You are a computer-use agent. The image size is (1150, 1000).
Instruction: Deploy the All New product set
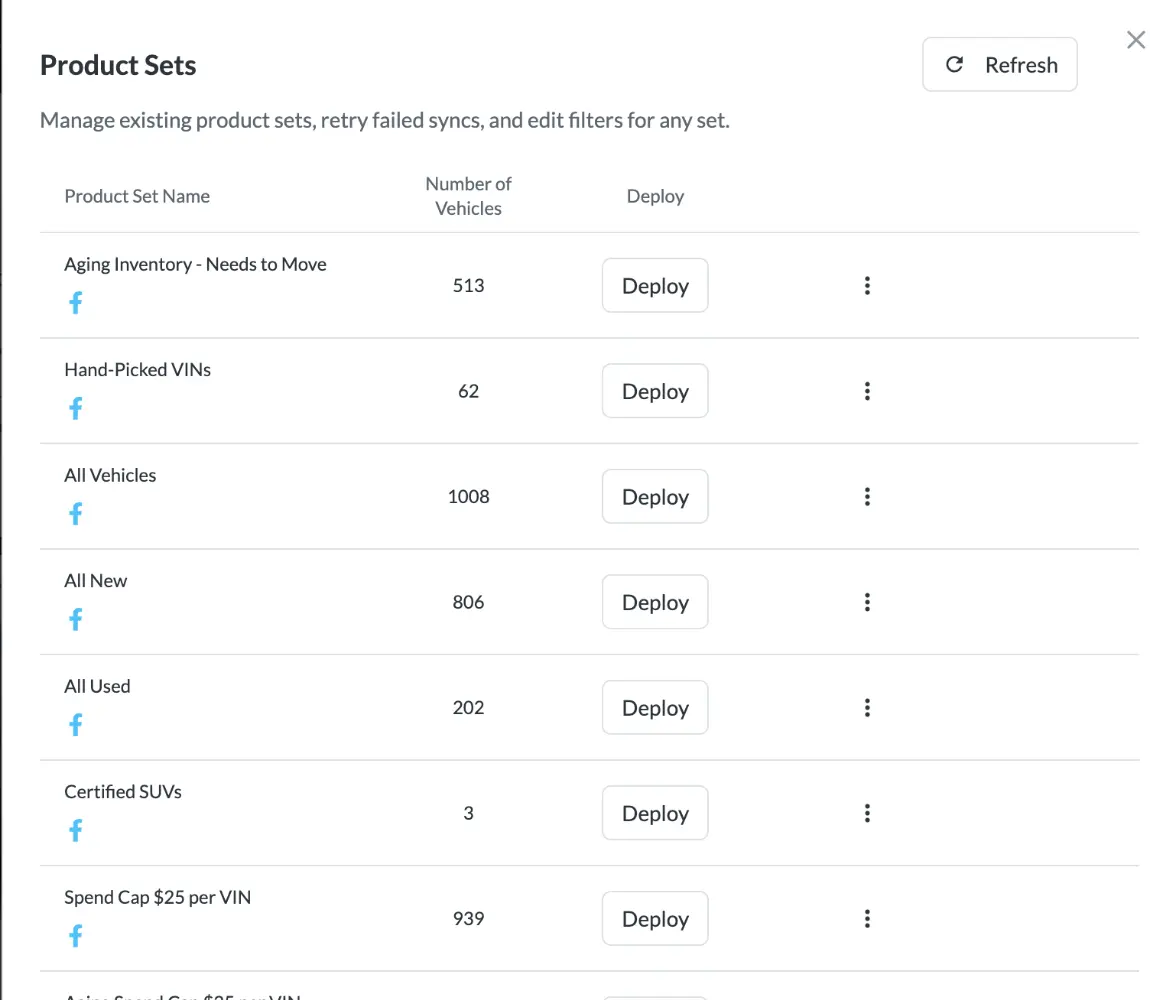click(x=655, y=602)
